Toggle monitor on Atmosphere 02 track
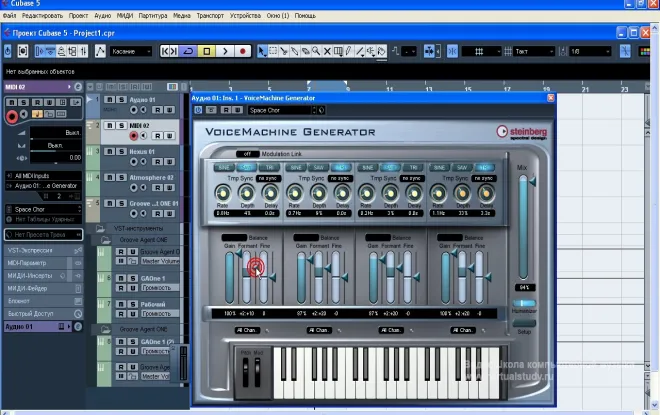The width and height of the screenshot is (660, 415). pos(144,187)
